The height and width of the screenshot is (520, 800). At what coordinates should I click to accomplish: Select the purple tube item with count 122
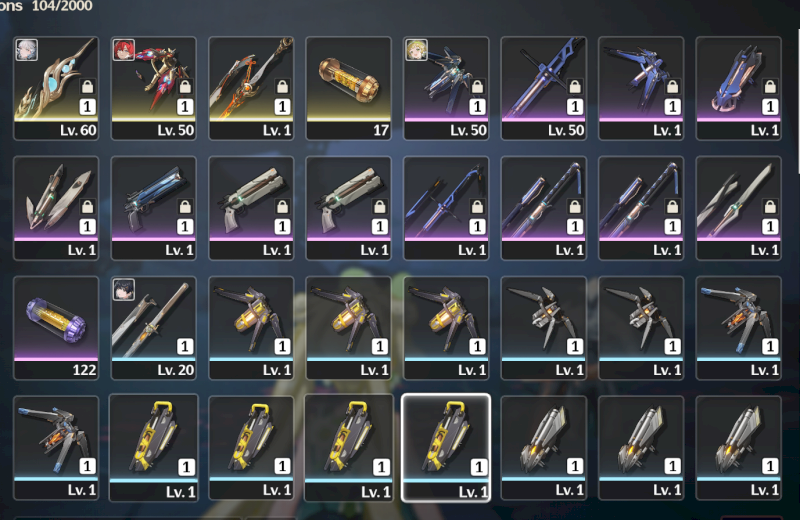click(x=56, y=328)
